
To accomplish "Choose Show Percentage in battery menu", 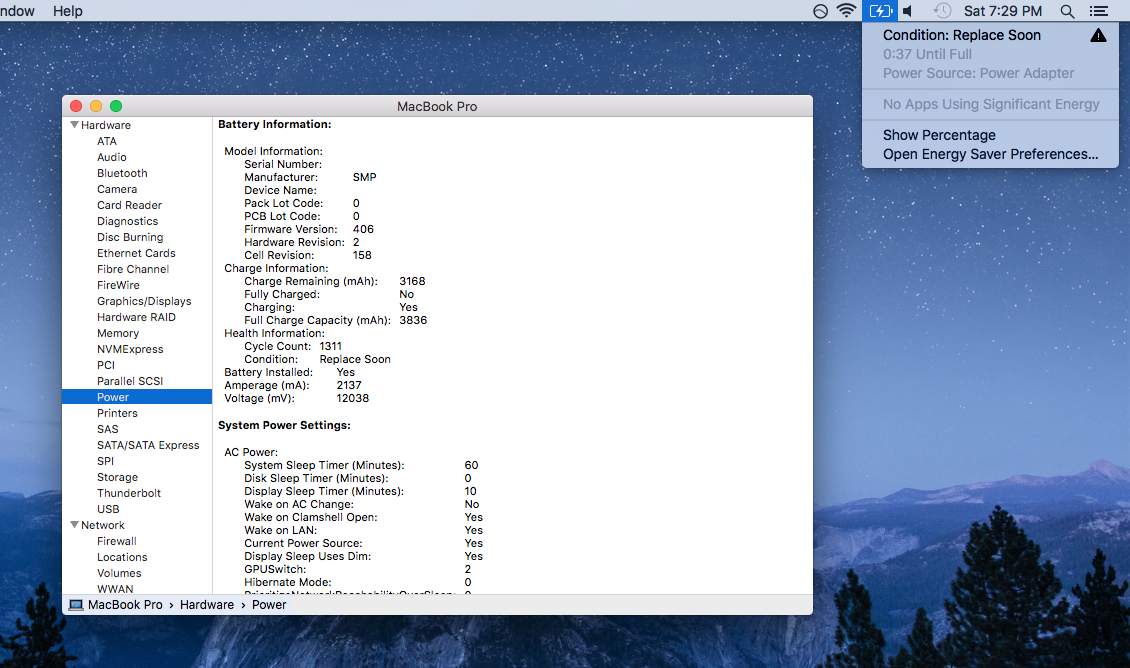I will [939, 135].
